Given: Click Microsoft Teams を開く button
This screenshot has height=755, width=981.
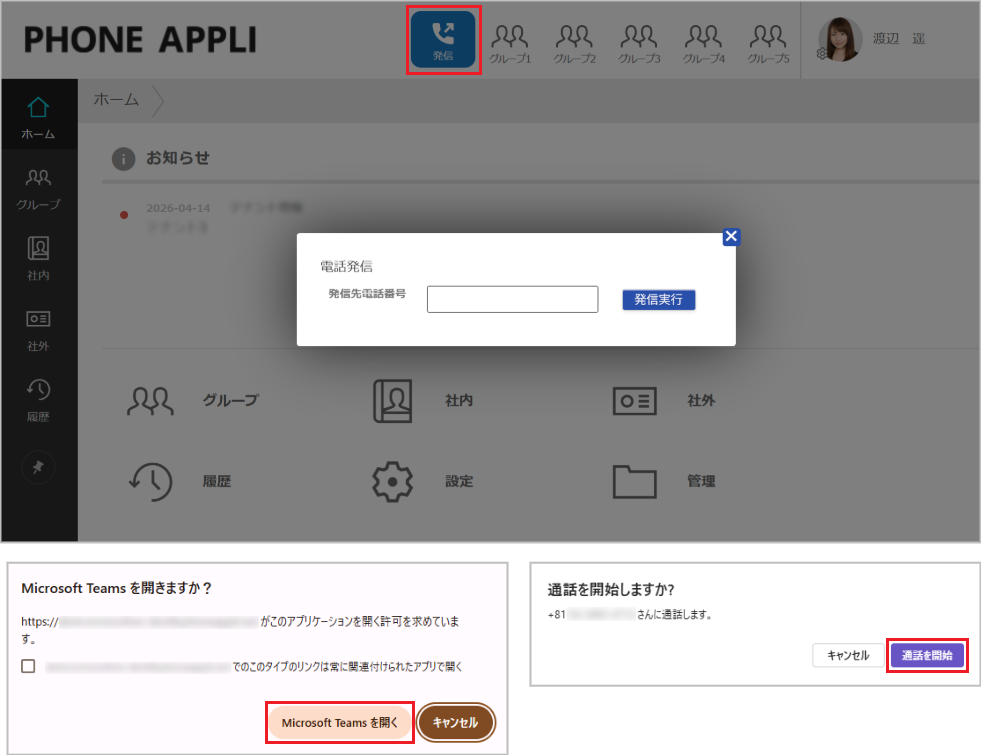Looking at the screenshot, I should 340,722.
